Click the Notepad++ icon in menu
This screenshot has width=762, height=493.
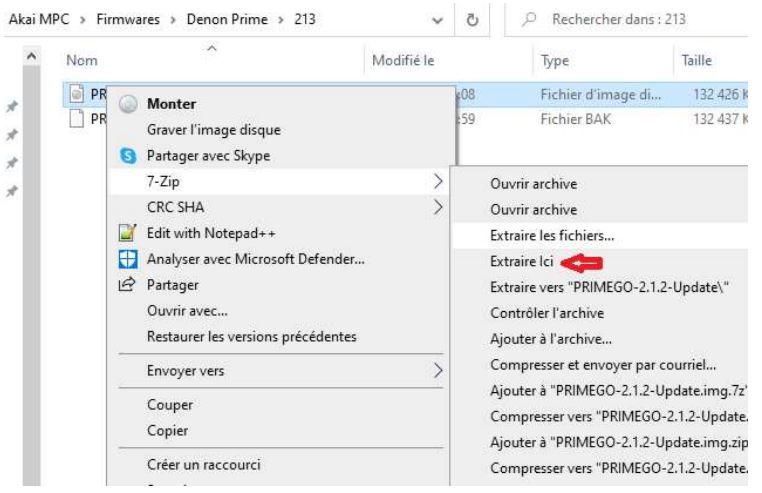point(126,234)
